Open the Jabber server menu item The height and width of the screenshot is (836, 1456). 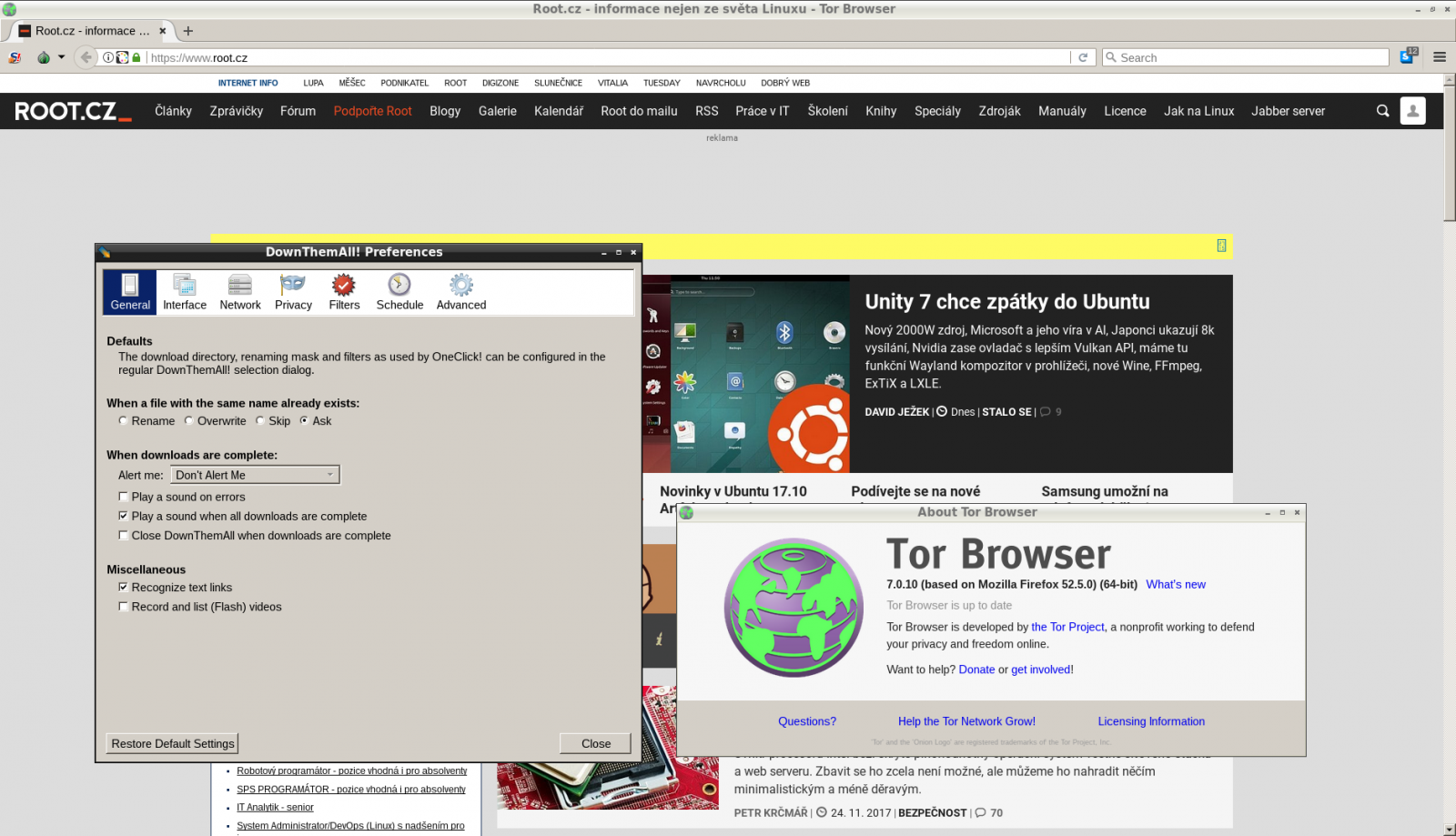click(1288, 111)
